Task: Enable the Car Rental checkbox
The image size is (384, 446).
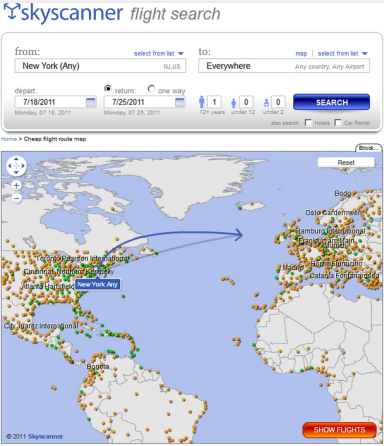Action: point(338,123)
